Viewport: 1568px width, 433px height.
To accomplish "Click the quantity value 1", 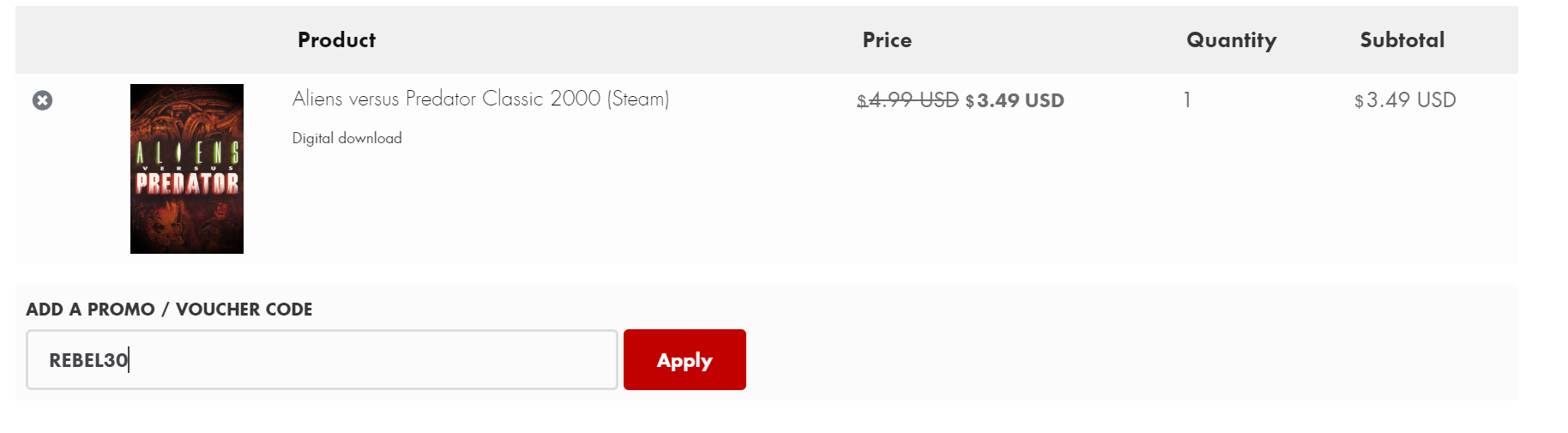I will pos(1187,100).
